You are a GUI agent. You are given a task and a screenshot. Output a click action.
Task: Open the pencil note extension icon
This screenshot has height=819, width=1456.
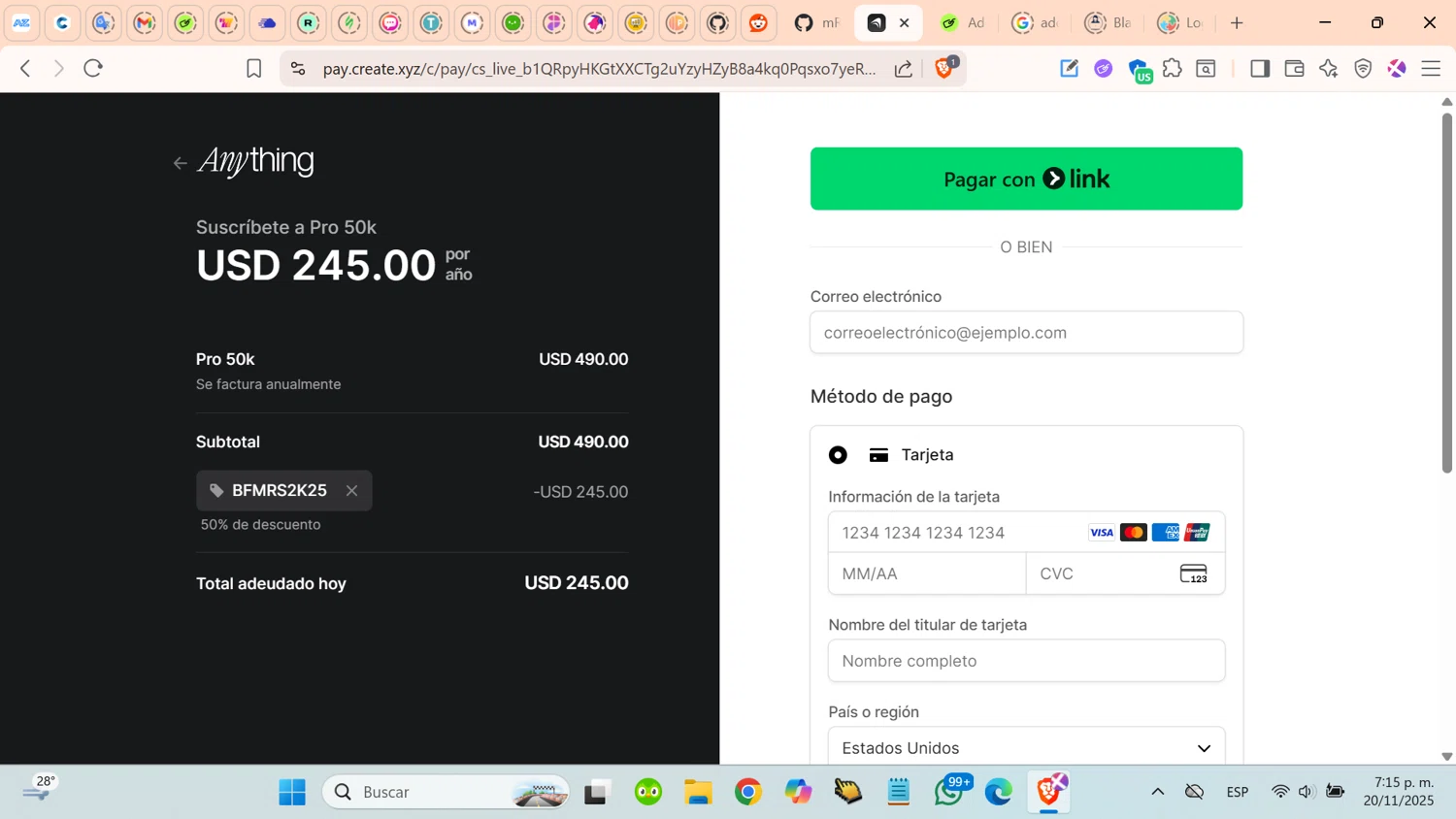point(1069,68)
